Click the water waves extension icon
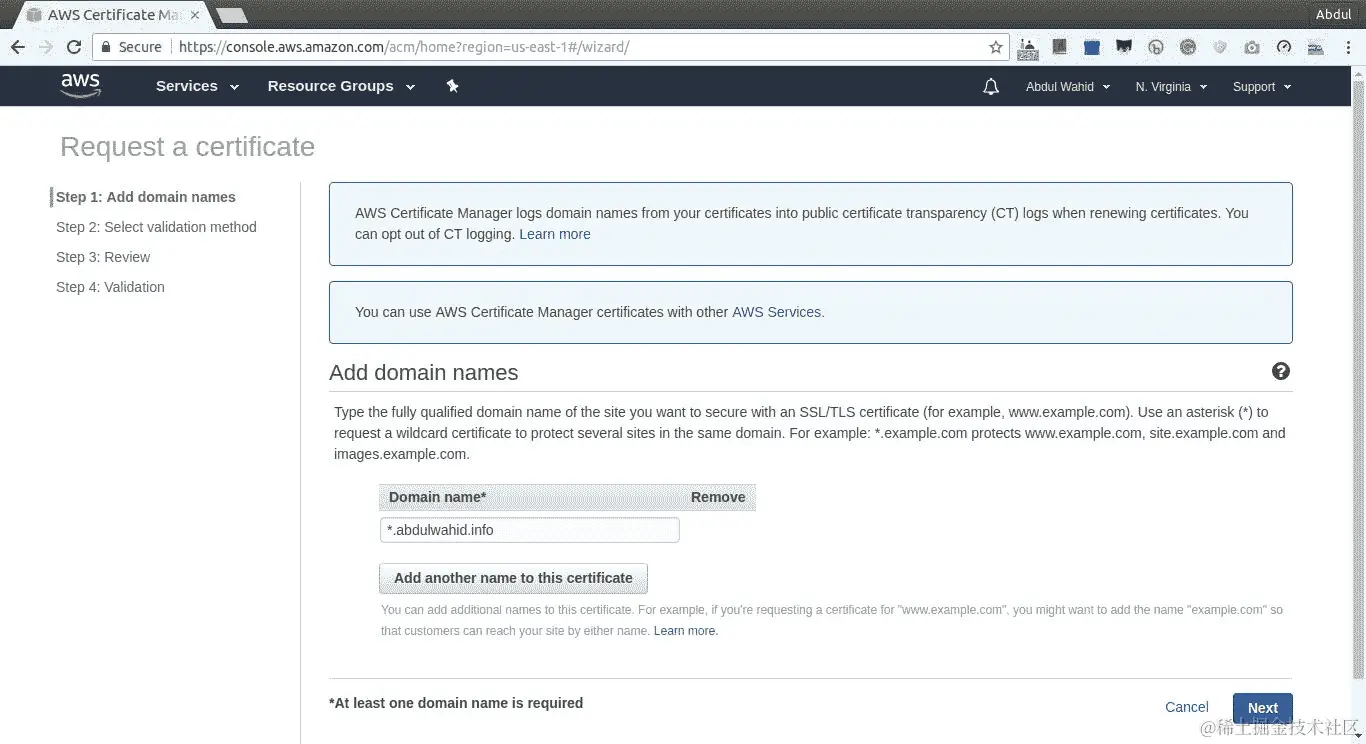 coord(1316,47)
